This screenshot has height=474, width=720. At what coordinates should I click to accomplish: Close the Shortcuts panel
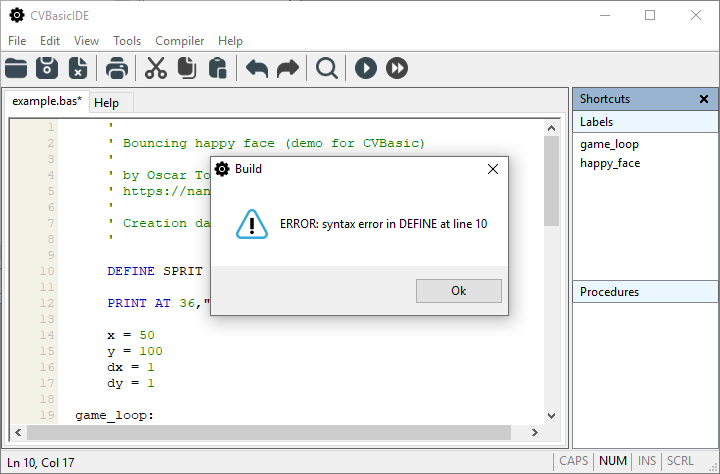703,99
